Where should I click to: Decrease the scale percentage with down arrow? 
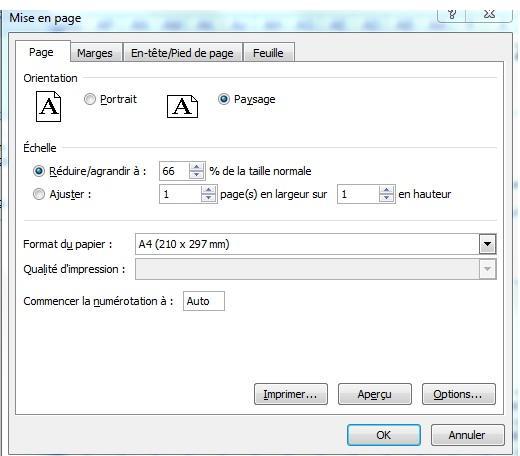[197, 175]
